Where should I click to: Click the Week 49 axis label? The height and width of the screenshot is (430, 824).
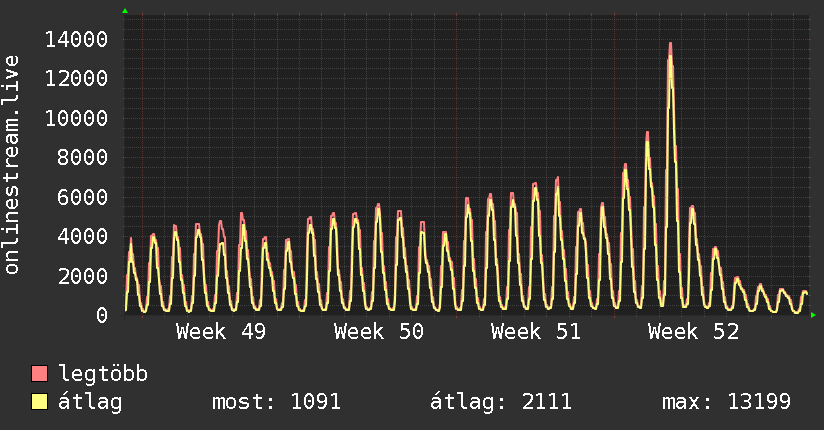[x=221, y=332]
